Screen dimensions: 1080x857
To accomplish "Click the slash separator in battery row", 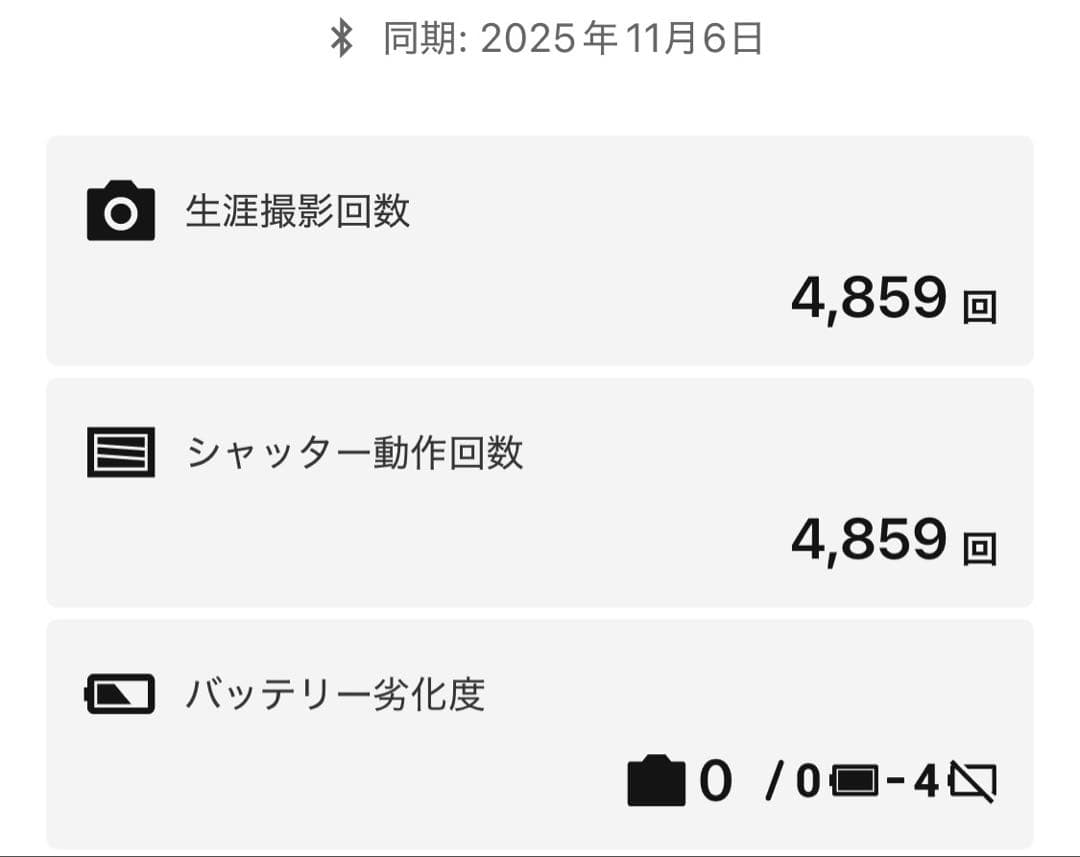I will pyautogui.click(x=772, y=783).
